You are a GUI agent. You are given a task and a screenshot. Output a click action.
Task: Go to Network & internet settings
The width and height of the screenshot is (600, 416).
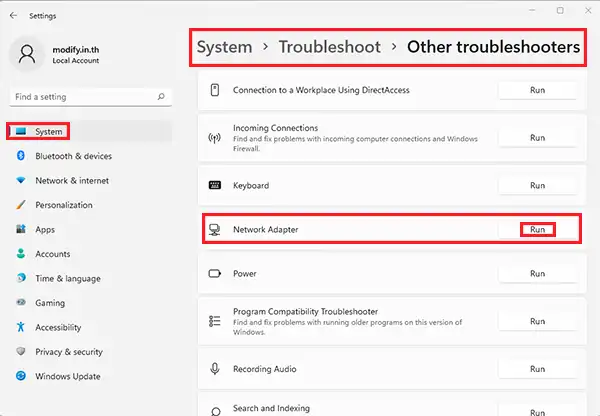72,181
